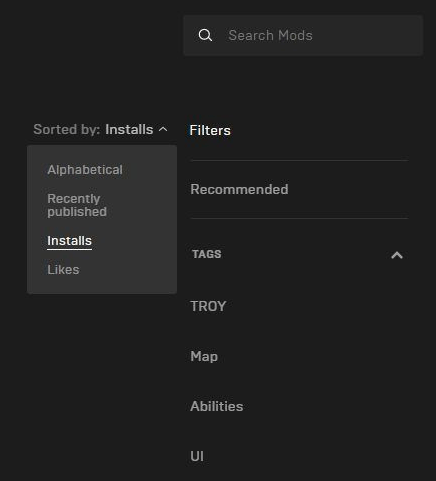
Task: Focus the Search Mods text field
Action: tap(303, 35)
